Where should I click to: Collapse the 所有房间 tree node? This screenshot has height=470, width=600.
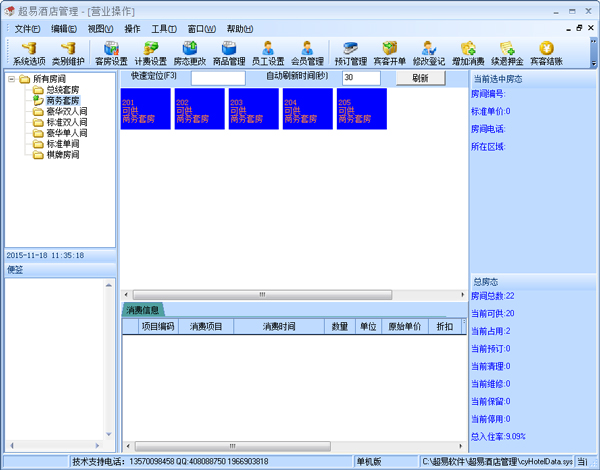[11, 79]
